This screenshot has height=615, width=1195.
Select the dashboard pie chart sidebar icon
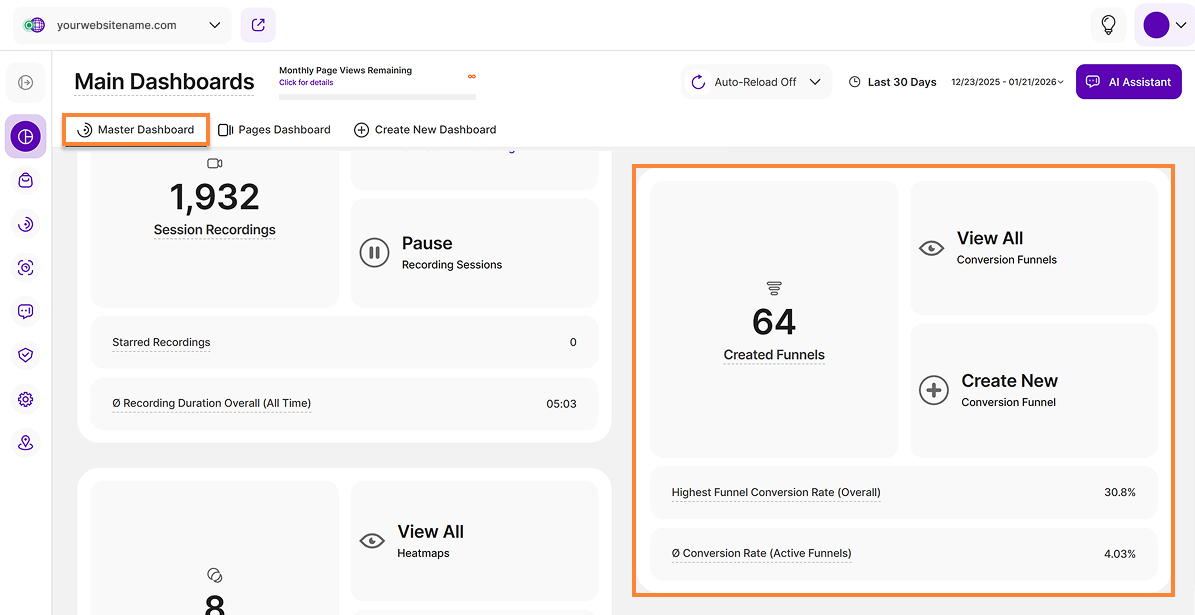pyautogui.click(x=26, y=136)
